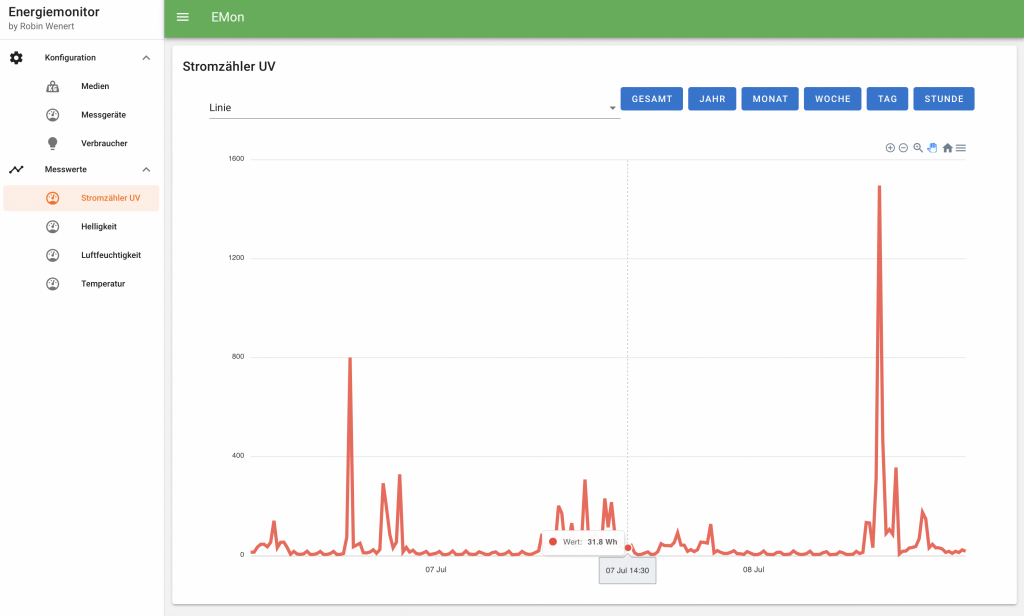Screen dimensions: 1024x616
Task: Open Medien in the sidebar
Action: point(82,86)
